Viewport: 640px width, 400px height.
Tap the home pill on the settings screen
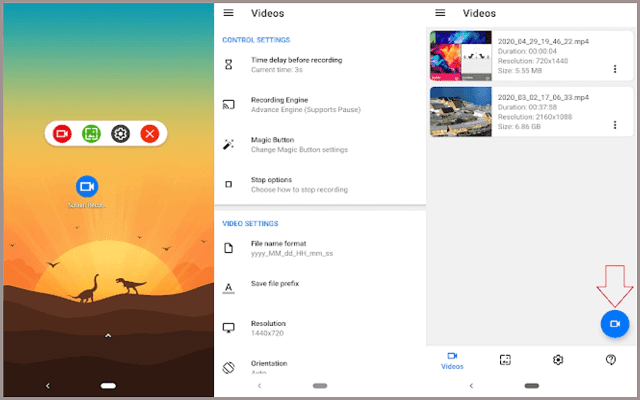pos(320,386)
